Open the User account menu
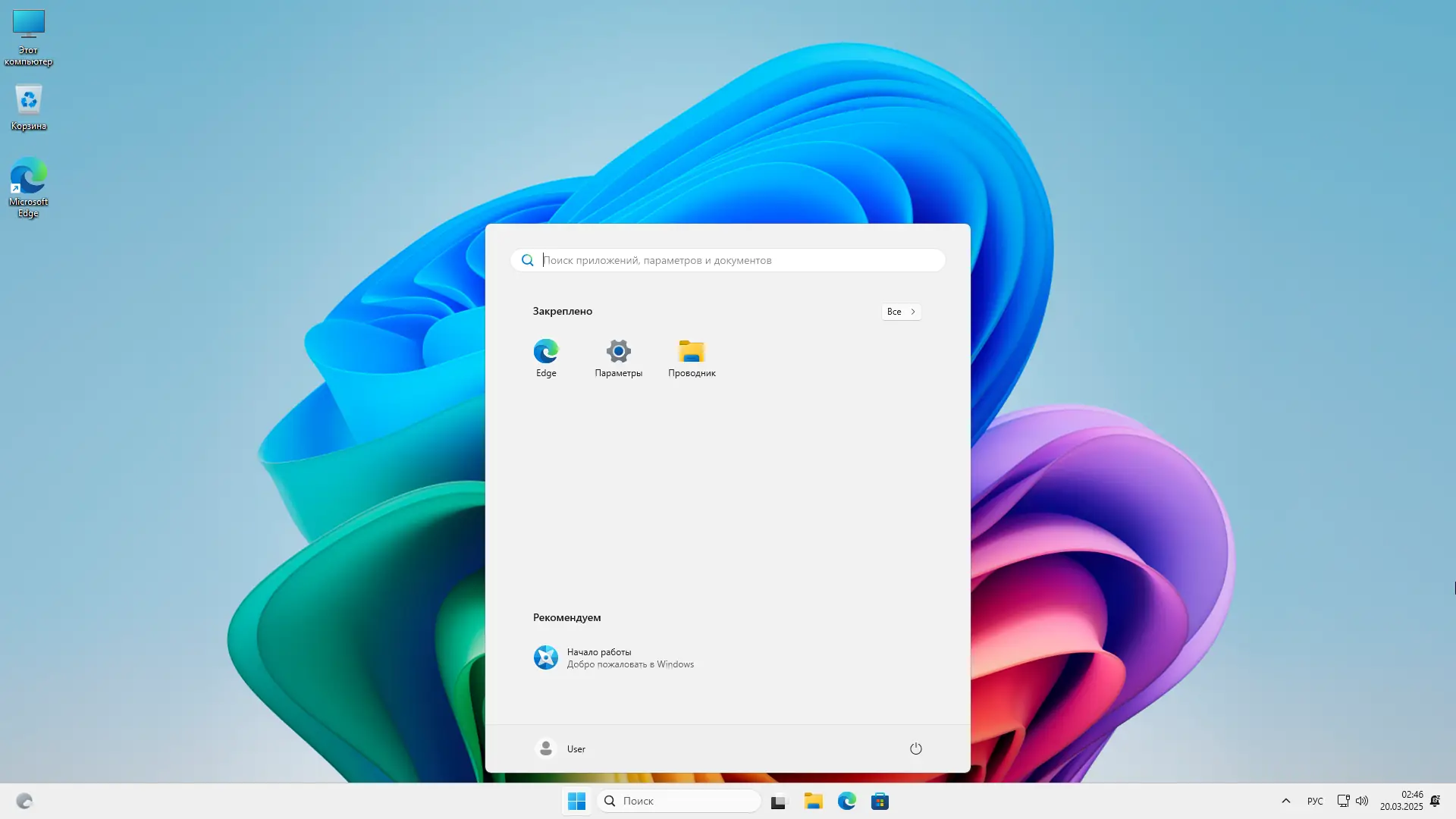The height and width of the screenshot is (819, 1456). (561, 748)
